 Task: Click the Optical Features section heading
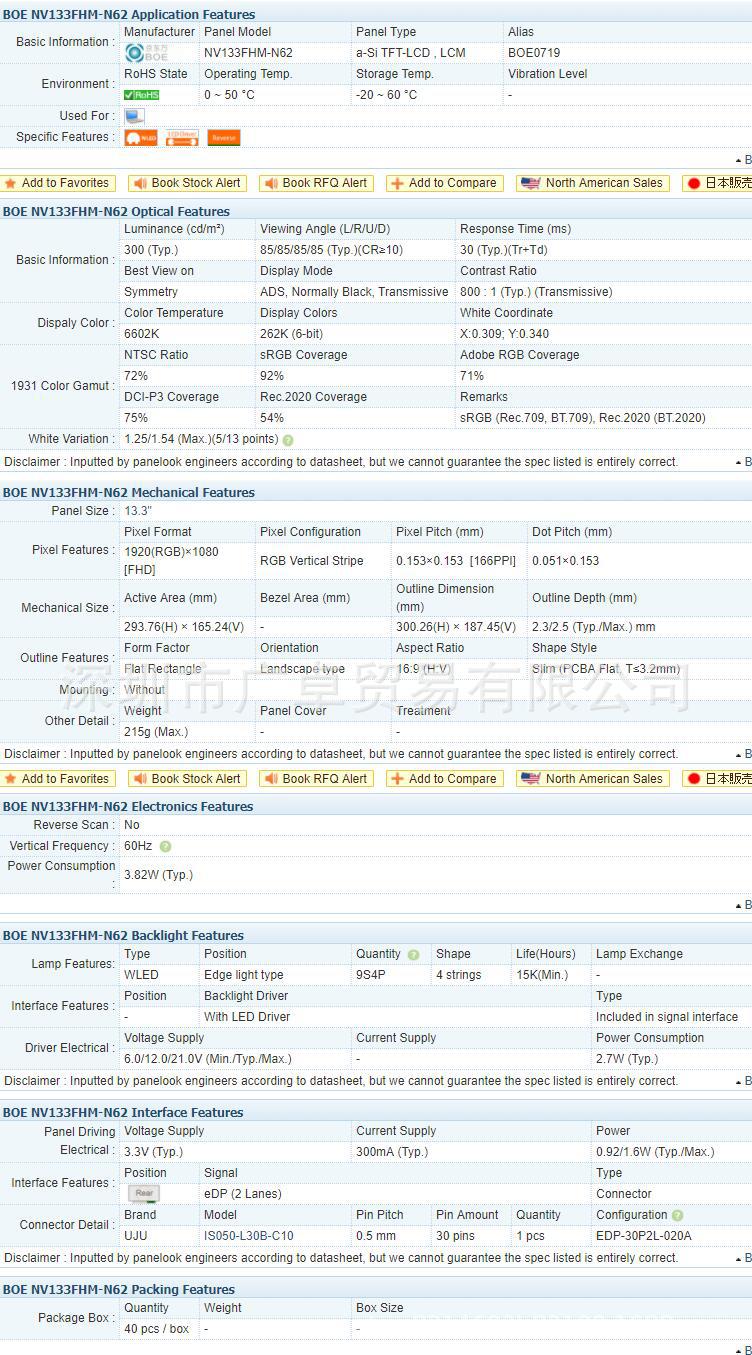[x=116, y=212]
